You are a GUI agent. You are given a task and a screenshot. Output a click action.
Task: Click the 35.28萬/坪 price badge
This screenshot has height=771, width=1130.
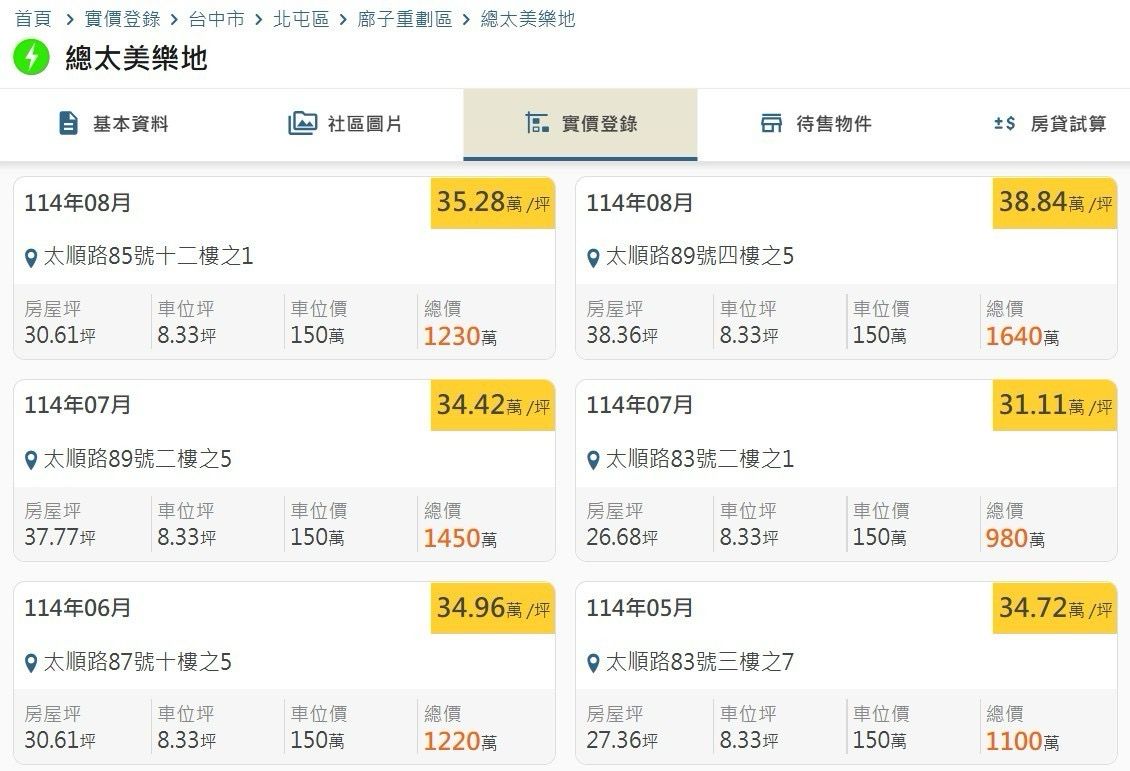click(492, 203)
